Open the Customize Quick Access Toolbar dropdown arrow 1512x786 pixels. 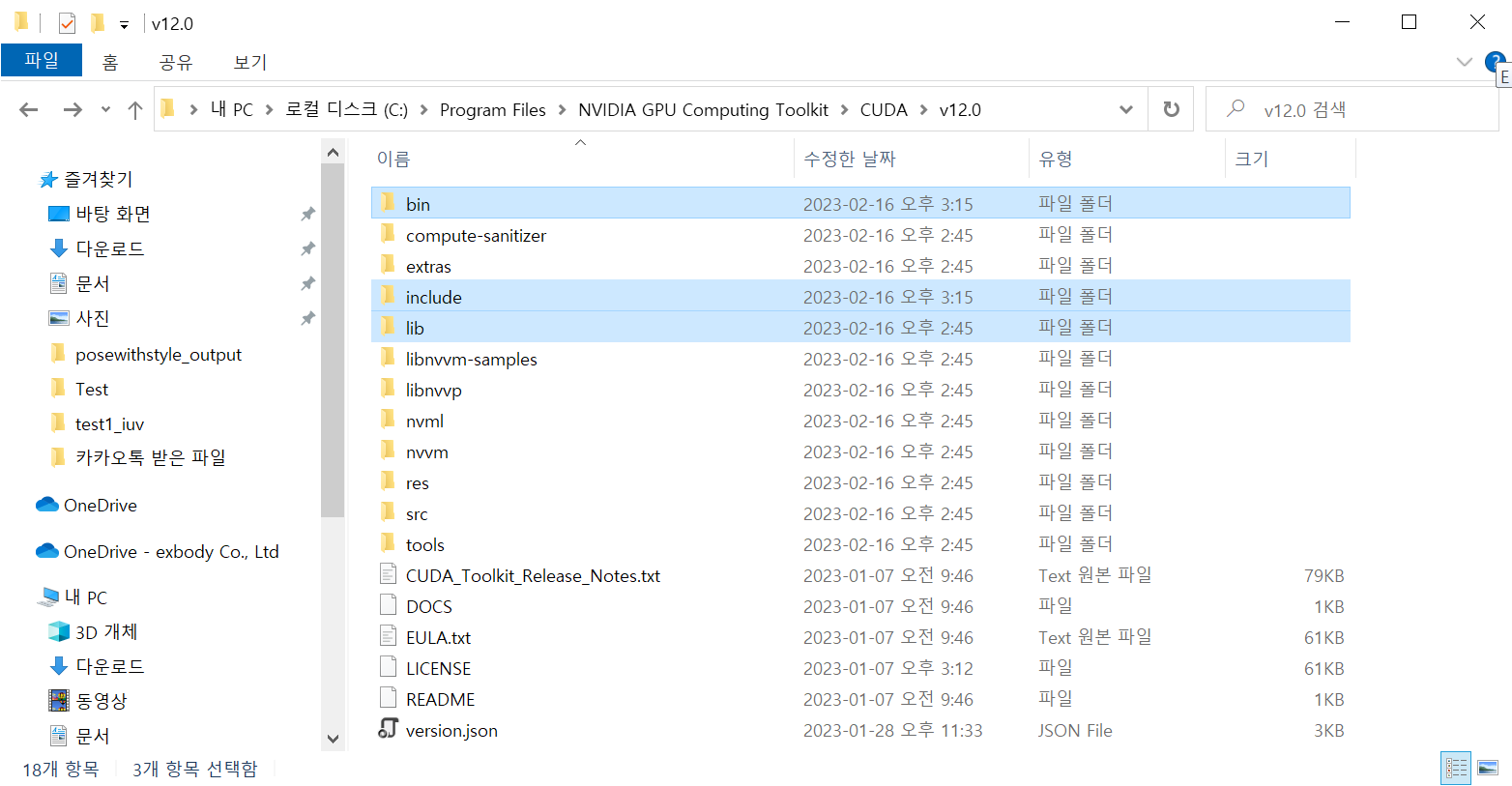(124, 24)
